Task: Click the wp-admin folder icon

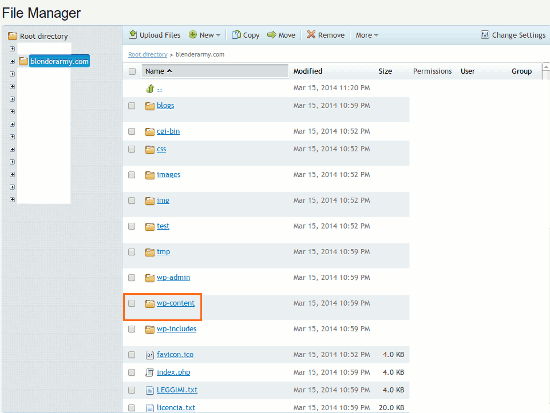Action: (x=150, y=278)
